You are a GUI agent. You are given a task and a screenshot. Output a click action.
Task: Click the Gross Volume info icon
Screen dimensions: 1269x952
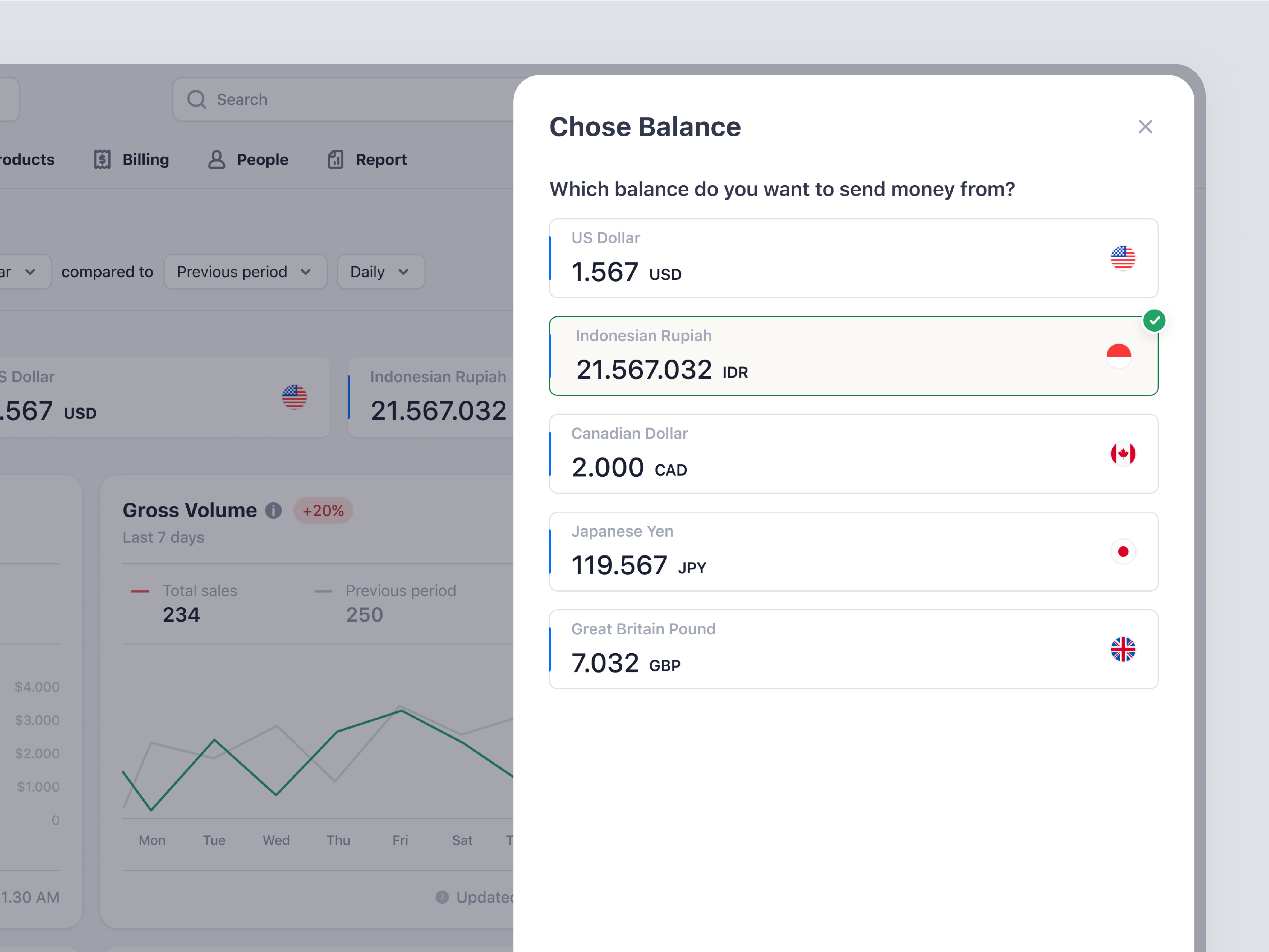point(274,510)
